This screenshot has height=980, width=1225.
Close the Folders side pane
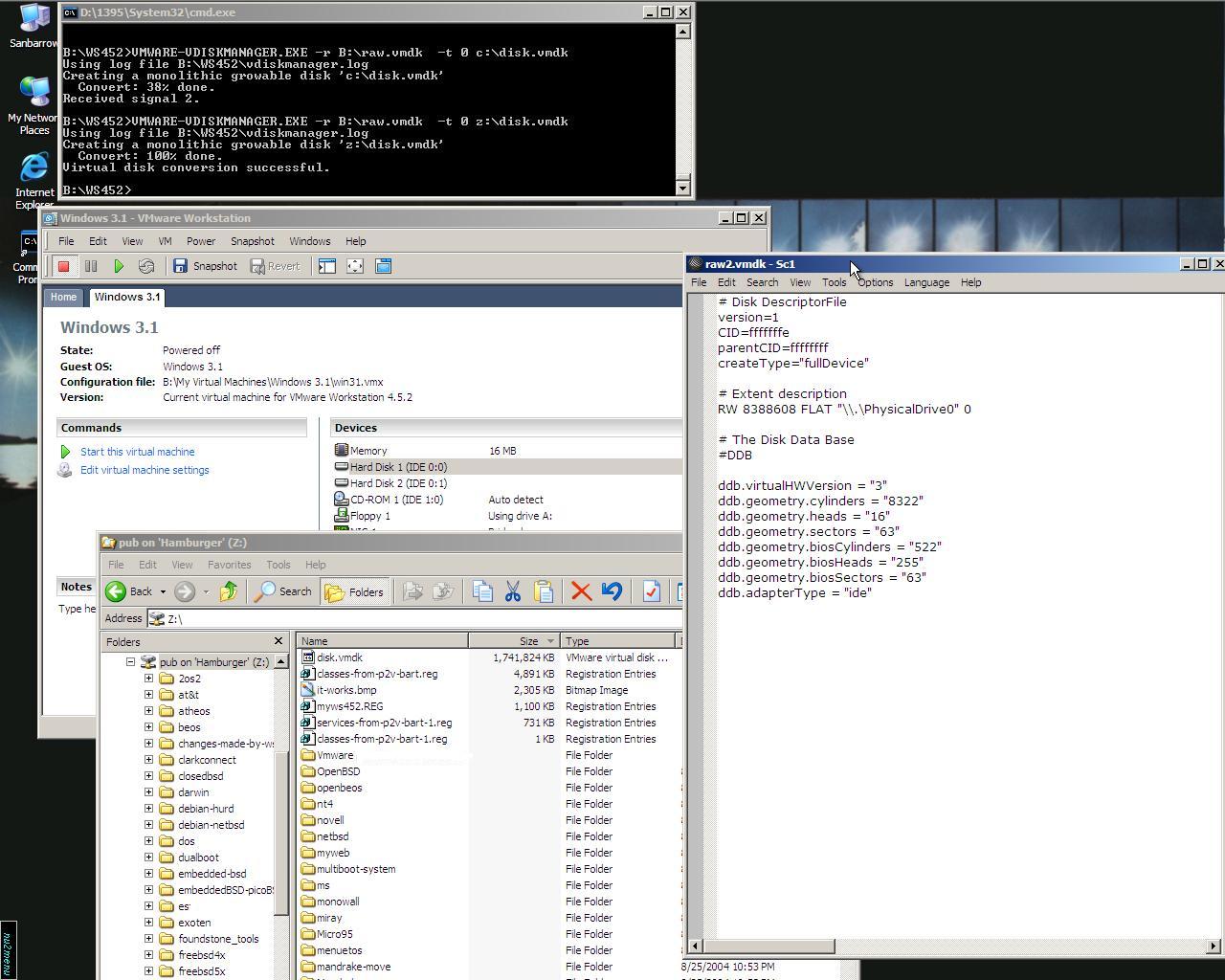coord(278,641)
